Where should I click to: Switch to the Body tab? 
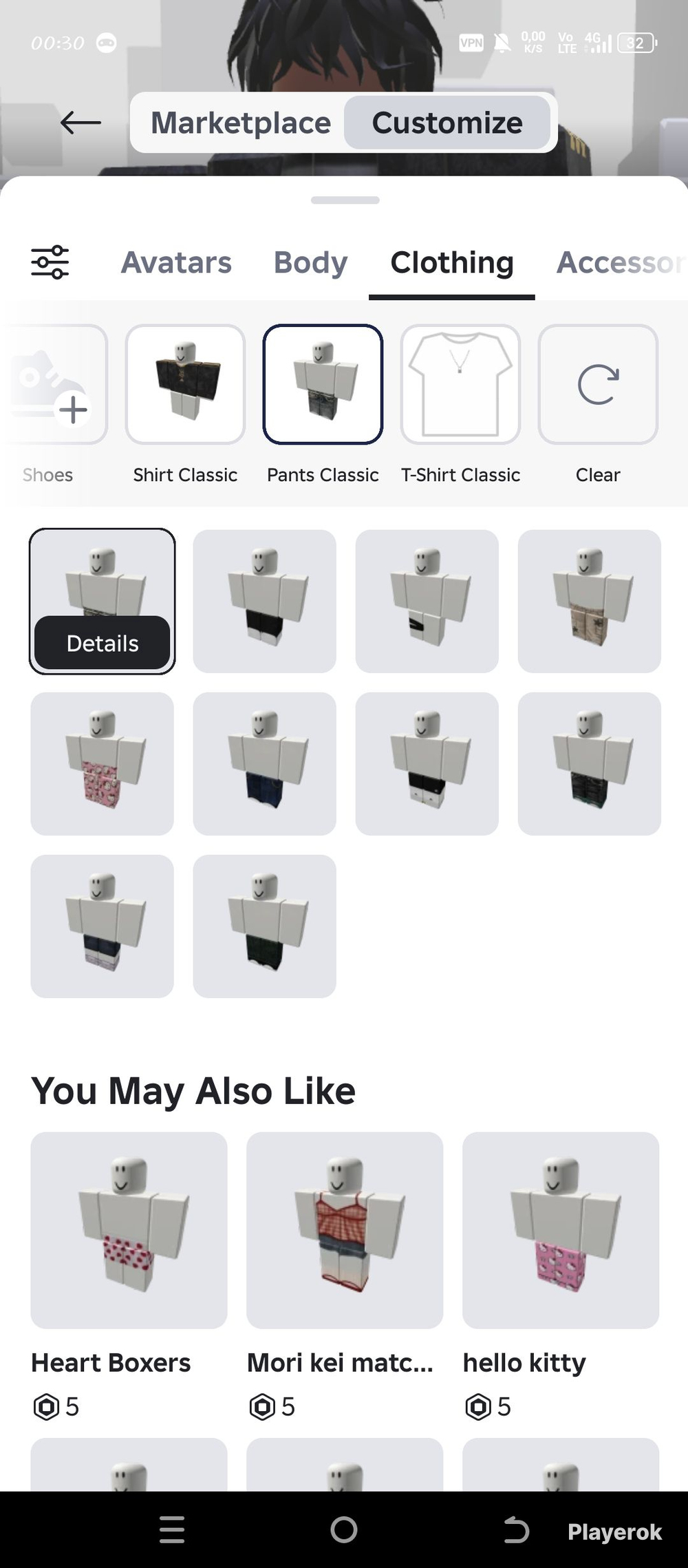[310, 262]
